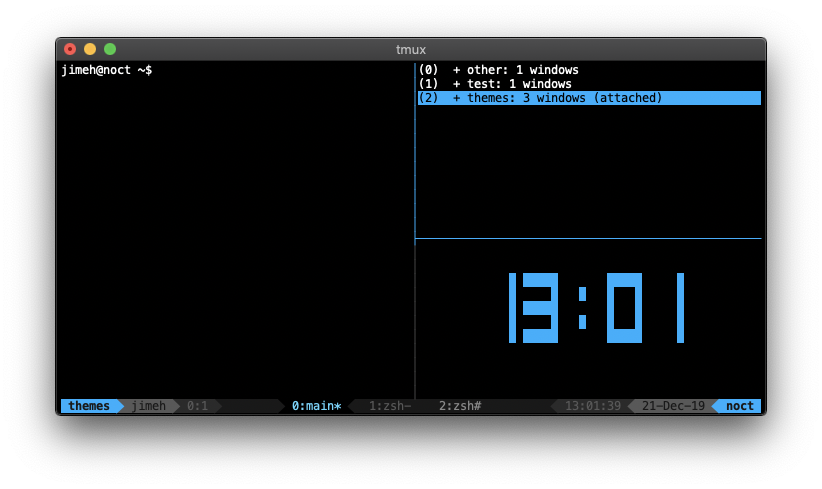Image resolution: width=822 pixels, height=489 pixels.
Task: Click the 'themes' session name in status bar
Action: tap(89, 406)
